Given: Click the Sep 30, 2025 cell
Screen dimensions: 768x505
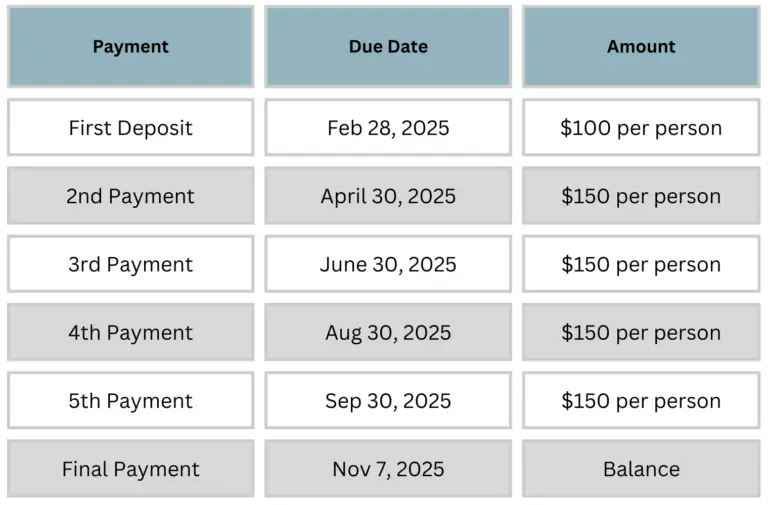Looking at the screenshot, I should (388, 400).
